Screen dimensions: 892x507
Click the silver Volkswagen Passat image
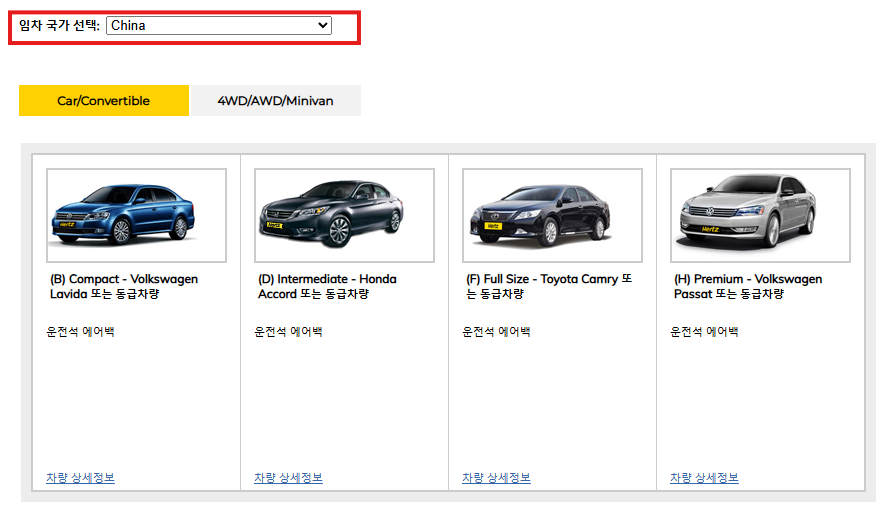point(760,215)
